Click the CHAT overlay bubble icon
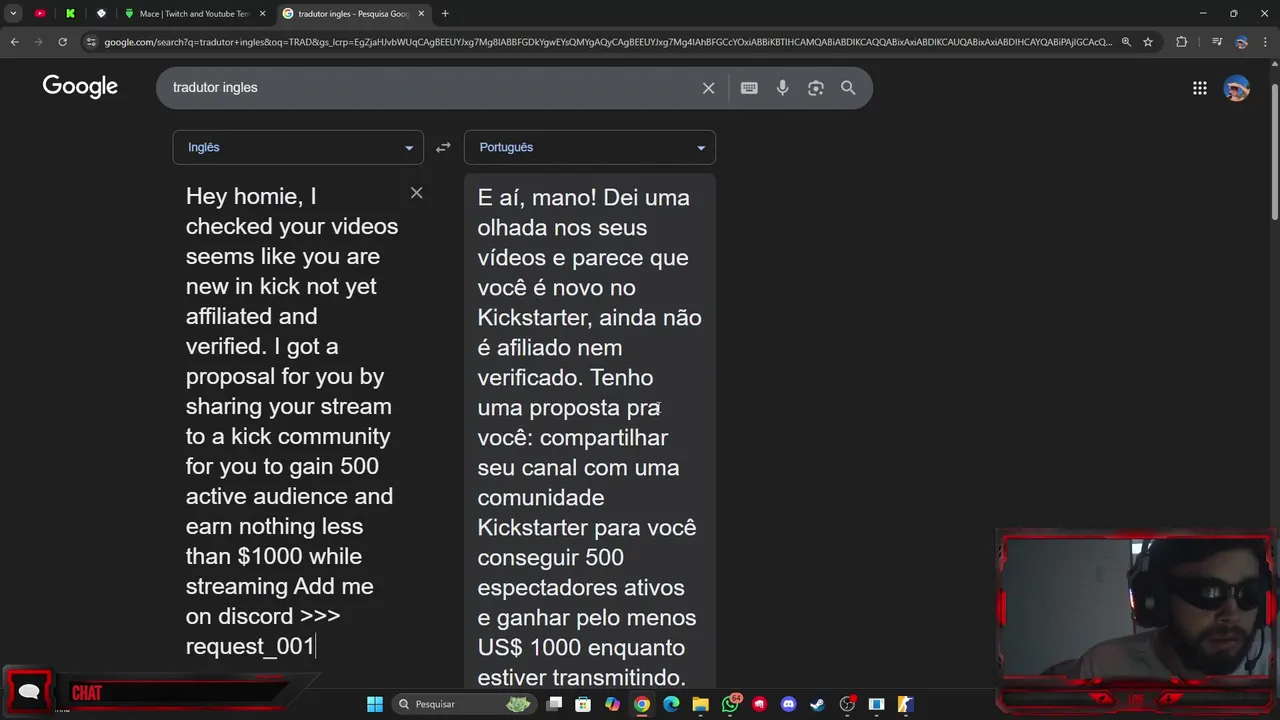This screenshot has height=720, width=1280. [29, 692]
